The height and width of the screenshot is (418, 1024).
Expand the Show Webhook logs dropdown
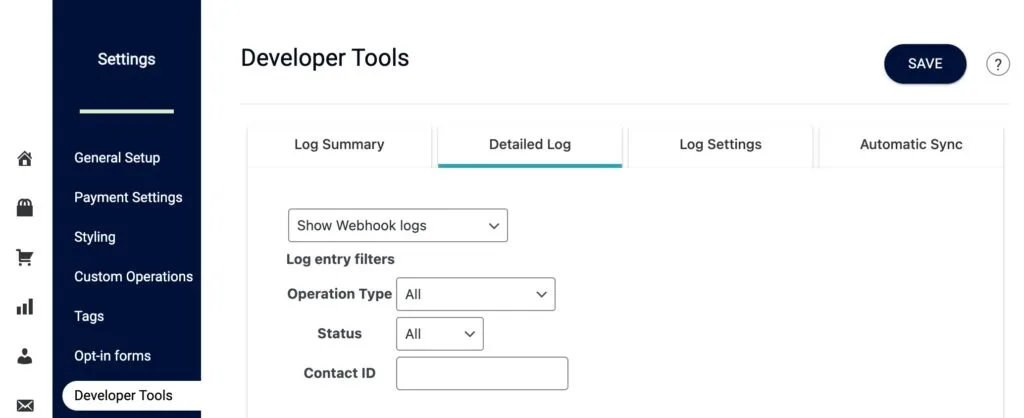(x=398, y=225)
